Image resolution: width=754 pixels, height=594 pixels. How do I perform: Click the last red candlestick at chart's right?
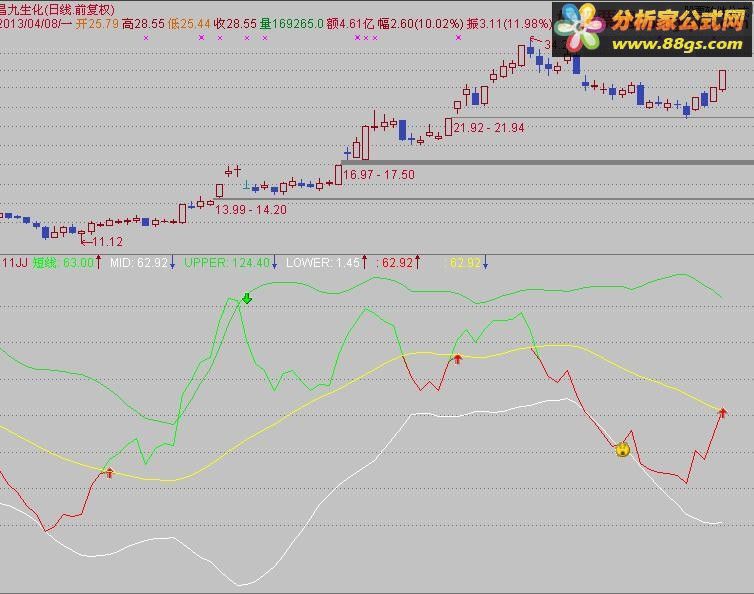pos(722,80)
